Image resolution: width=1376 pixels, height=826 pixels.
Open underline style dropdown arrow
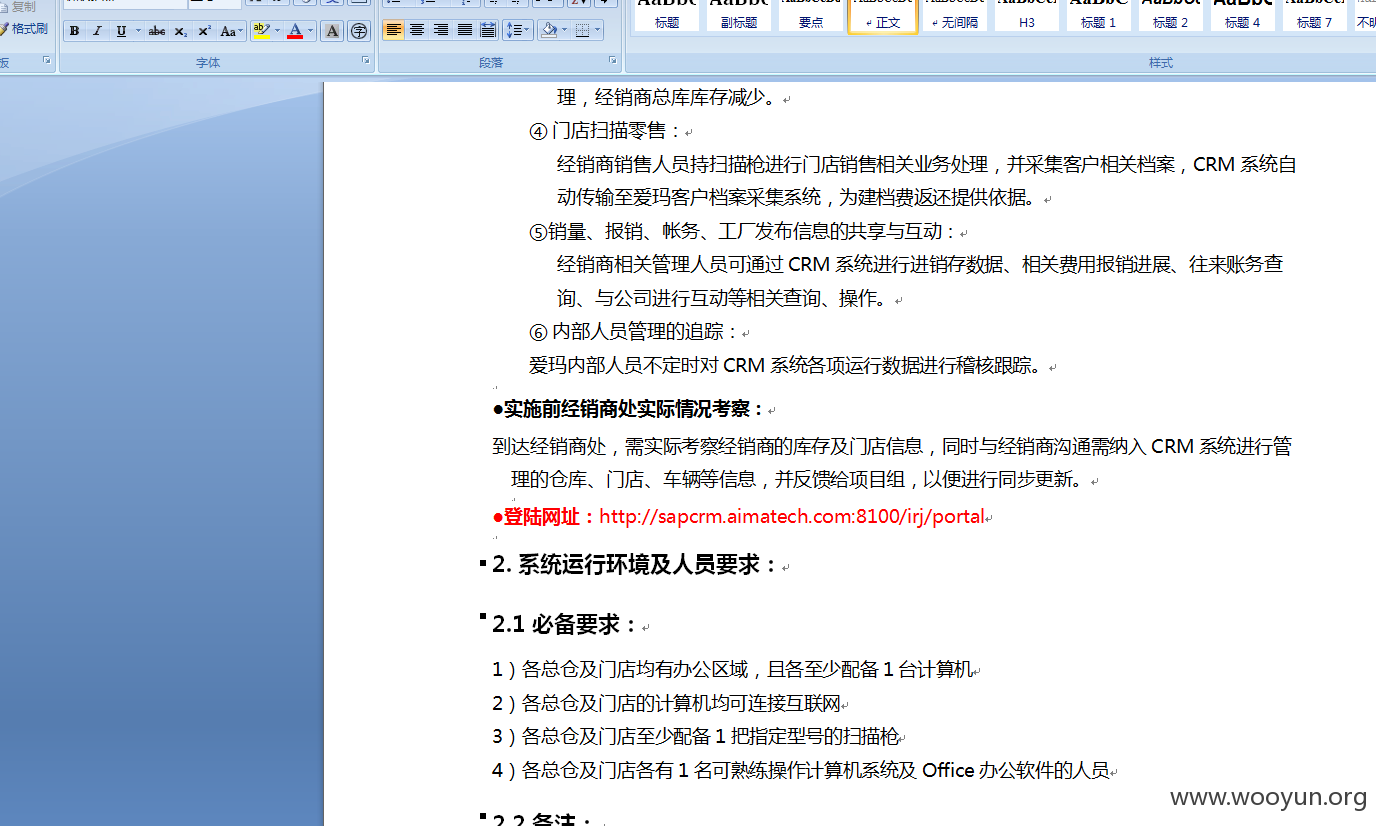pos(138,31)
